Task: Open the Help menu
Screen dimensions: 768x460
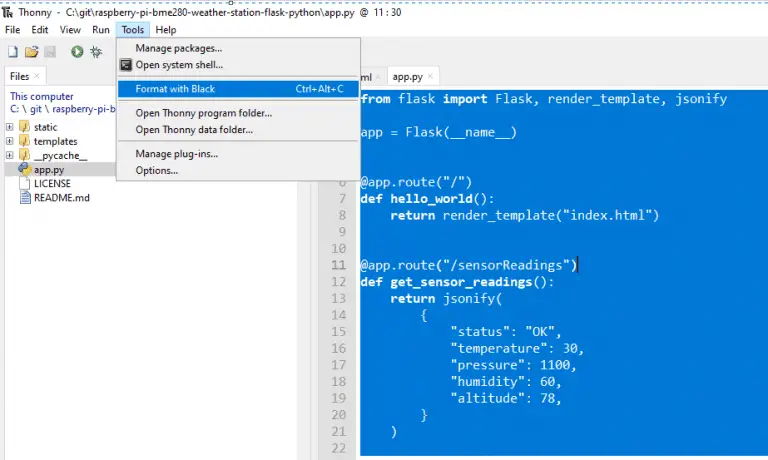Action: 166,30
